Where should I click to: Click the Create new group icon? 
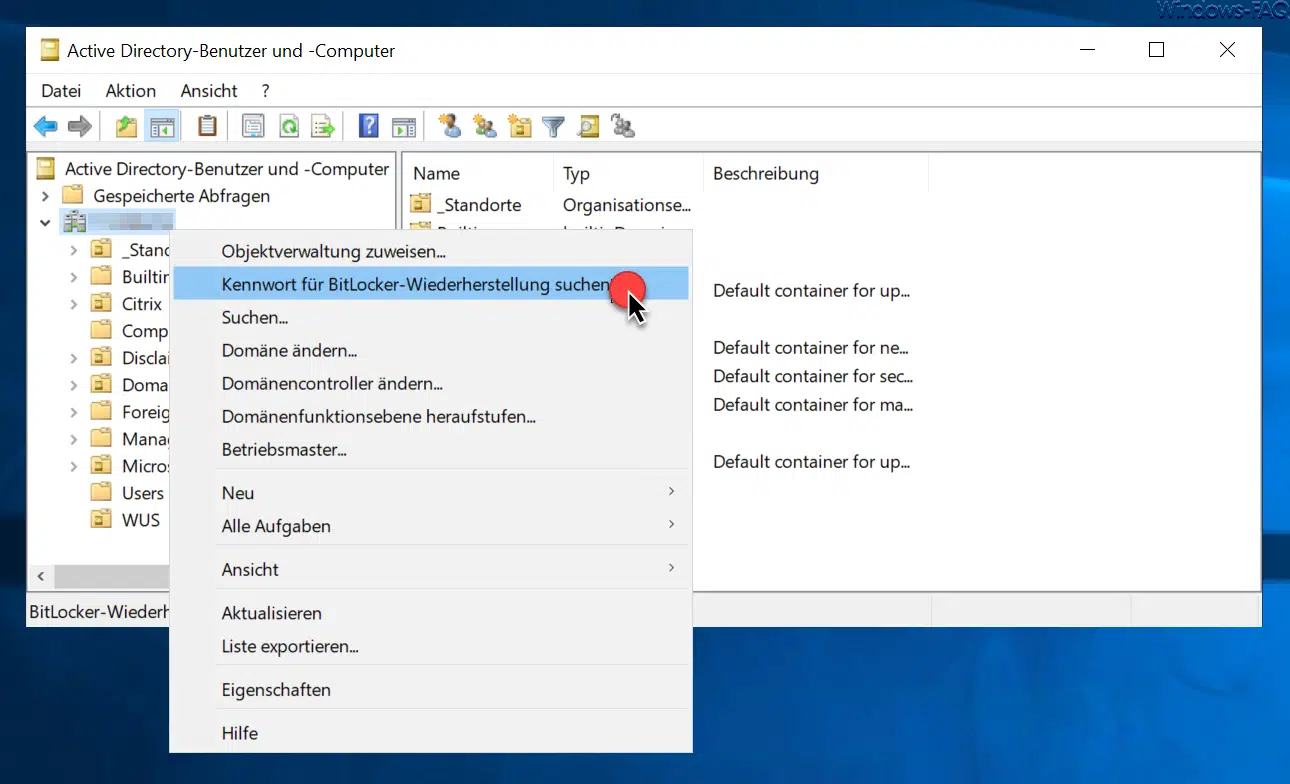point(485,127)
